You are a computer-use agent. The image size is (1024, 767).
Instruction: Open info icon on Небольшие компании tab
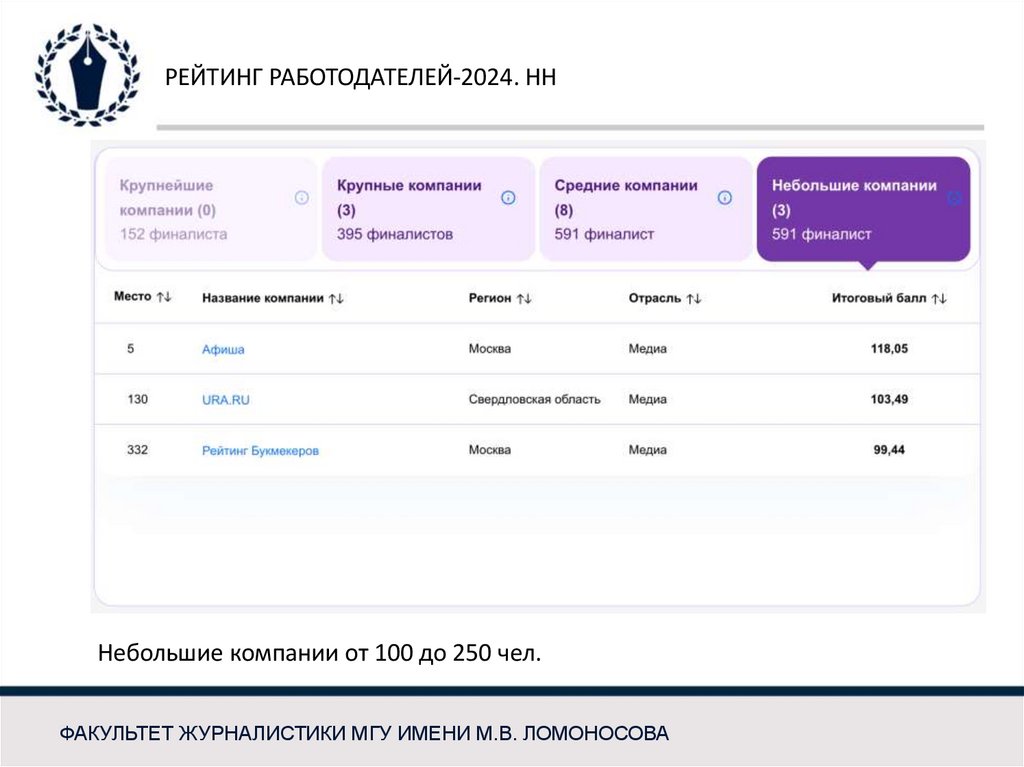tap(953, 198)
